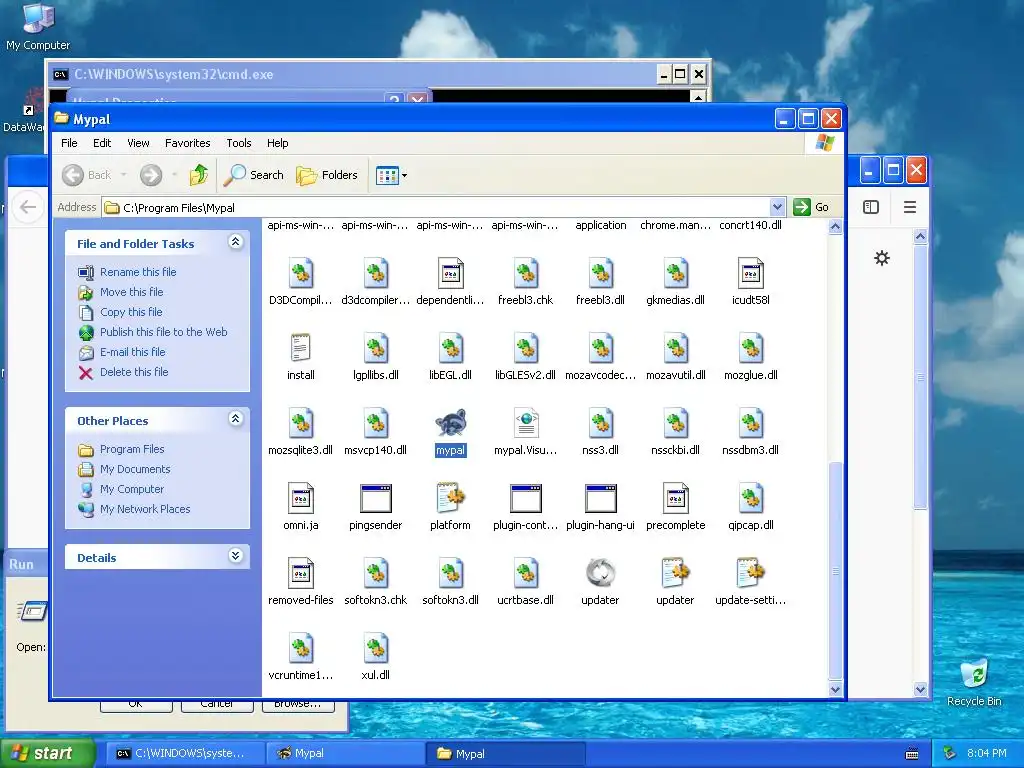
Task: Select the omni.ja file icon
Action: point(300,498)
